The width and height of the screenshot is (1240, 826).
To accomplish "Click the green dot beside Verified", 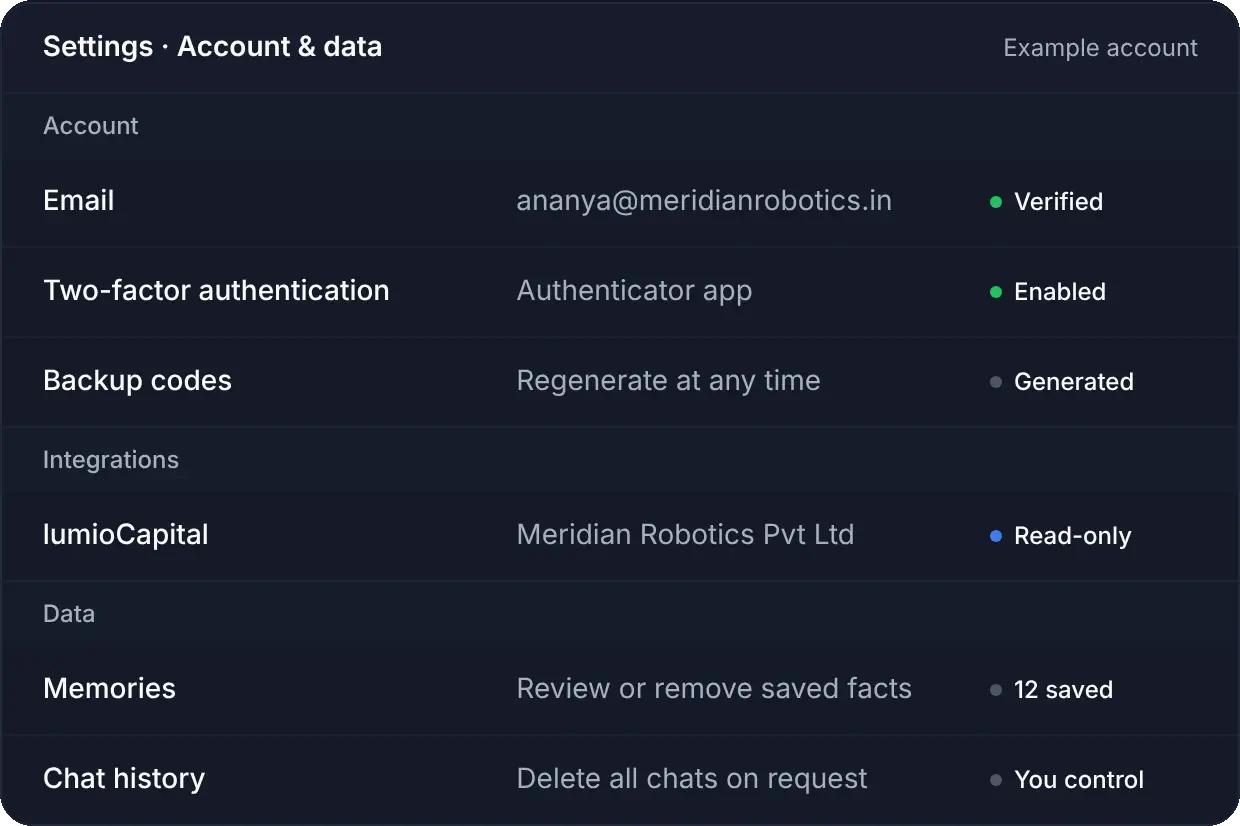I will (996, 202).
